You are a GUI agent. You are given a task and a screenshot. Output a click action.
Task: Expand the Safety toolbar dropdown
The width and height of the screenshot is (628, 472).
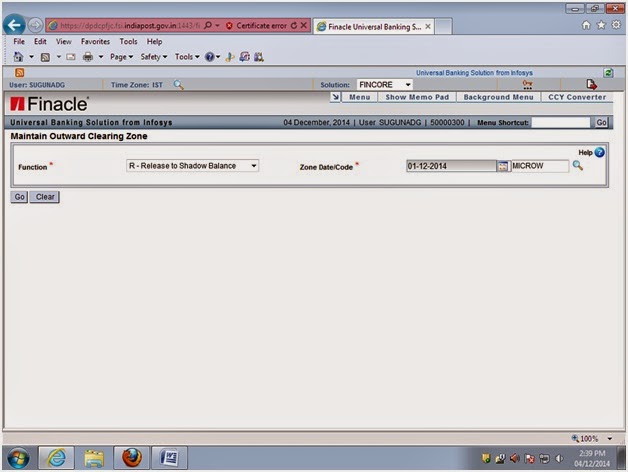(154, 57)
